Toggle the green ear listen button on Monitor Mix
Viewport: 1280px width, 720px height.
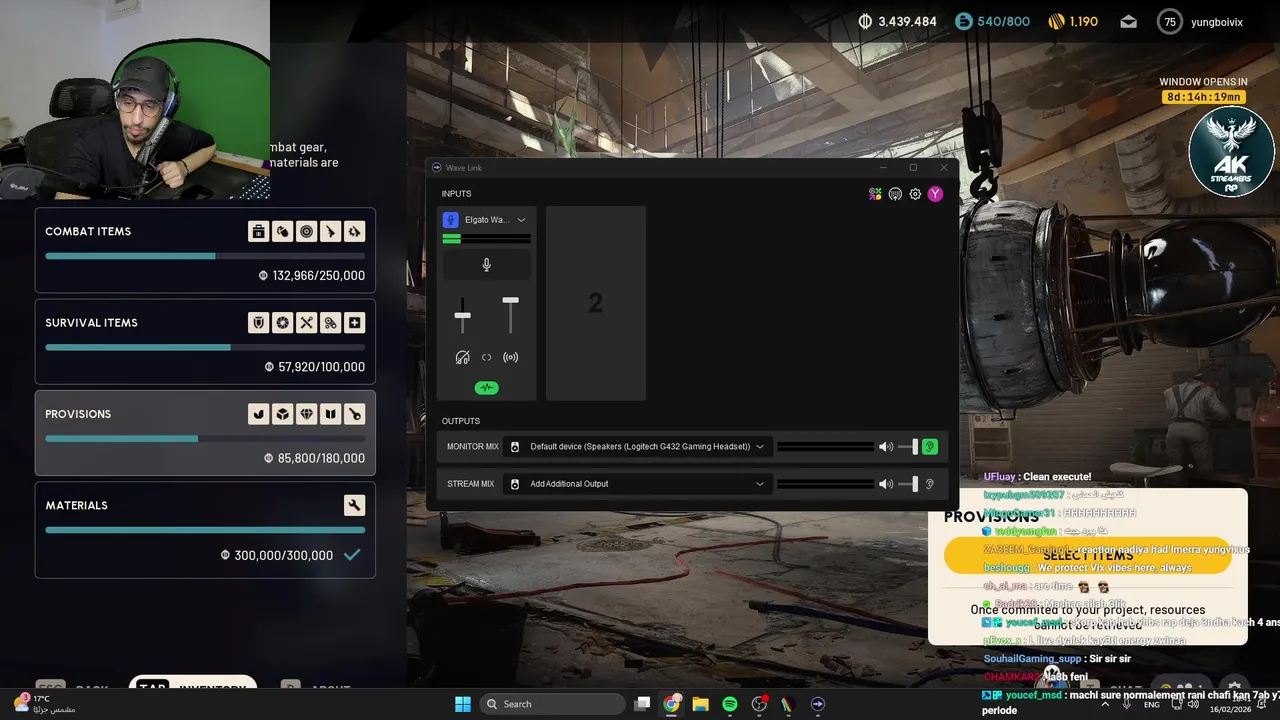pos(930,447)
